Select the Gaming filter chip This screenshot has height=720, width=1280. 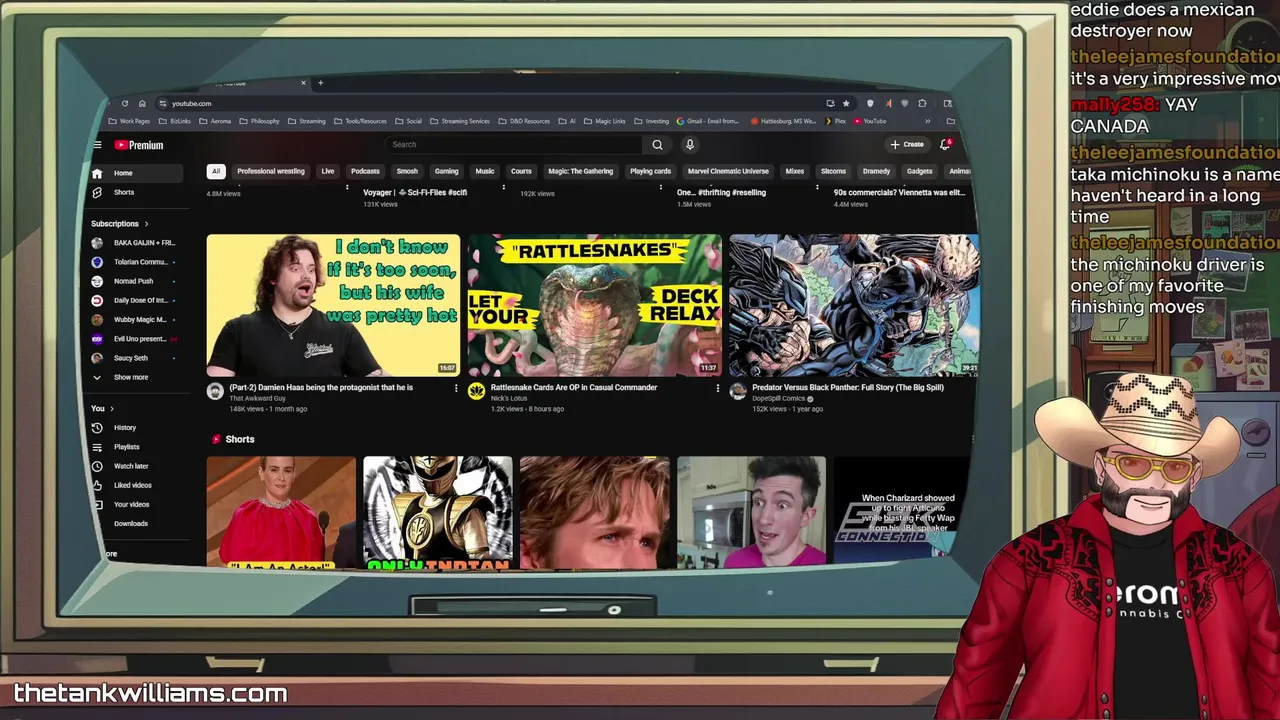tap(446, 171)
